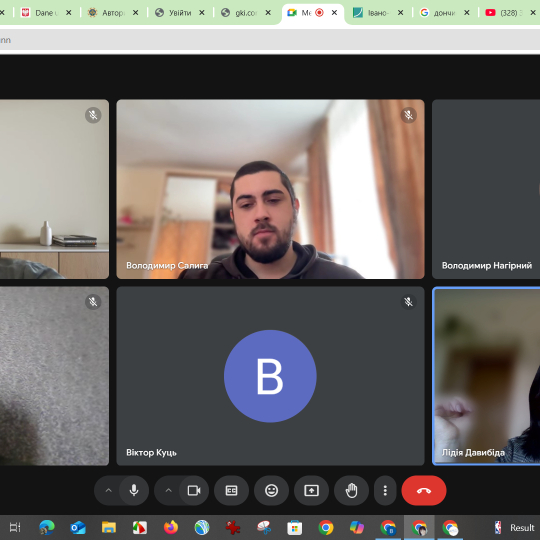Toggle the camera button

coord(194,490)
